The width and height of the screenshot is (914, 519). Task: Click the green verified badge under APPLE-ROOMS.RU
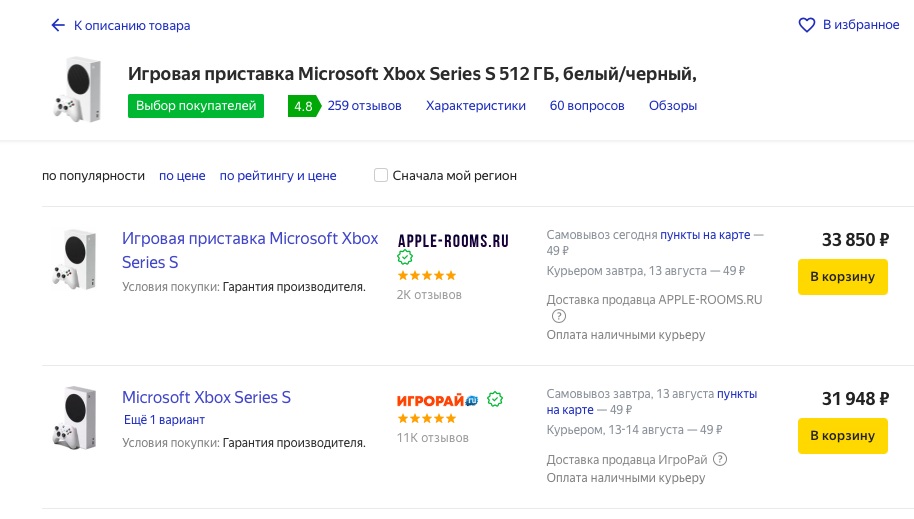[x=405, y=258]
